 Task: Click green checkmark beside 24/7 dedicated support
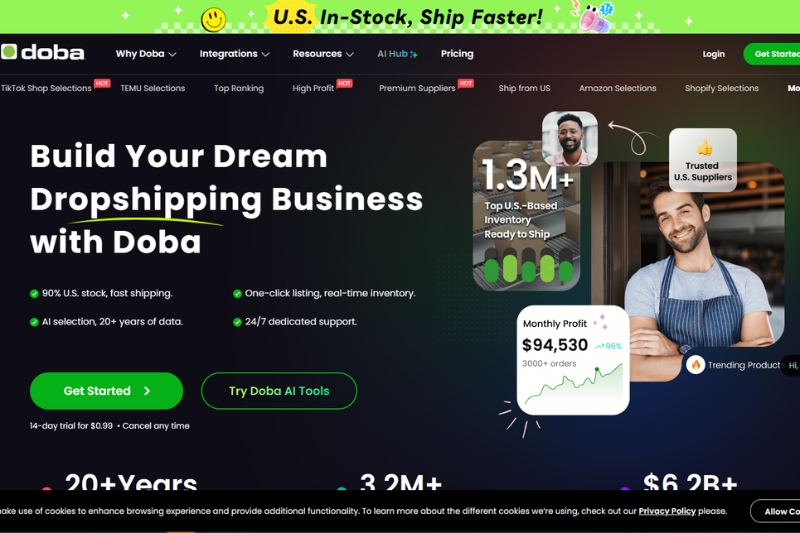pos(237,322)
